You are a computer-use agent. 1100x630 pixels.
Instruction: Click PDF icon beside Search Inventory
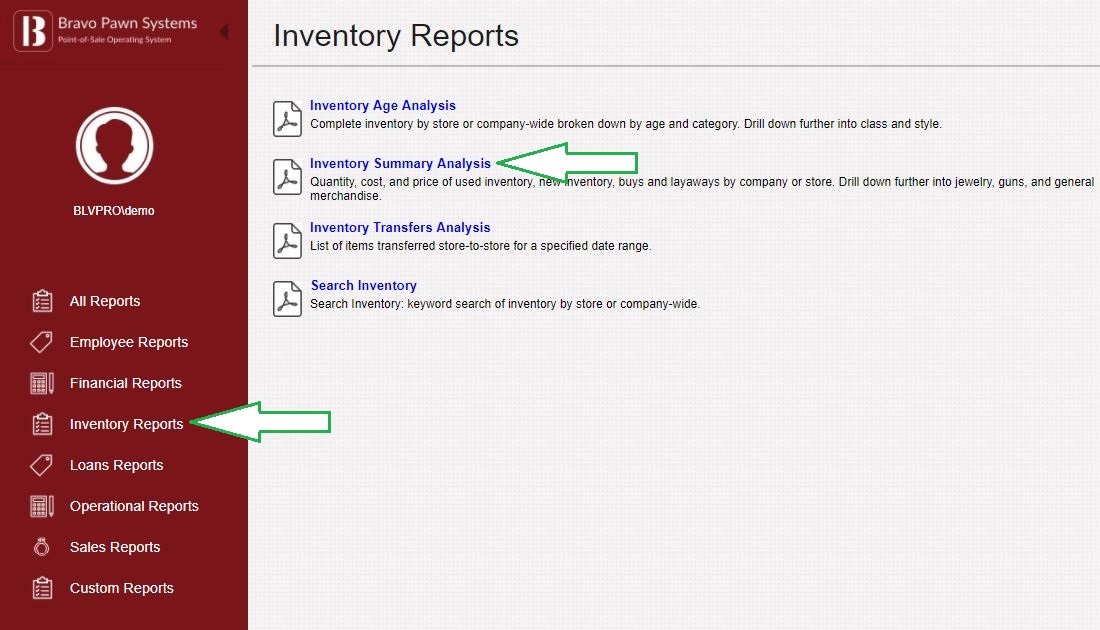288,299
